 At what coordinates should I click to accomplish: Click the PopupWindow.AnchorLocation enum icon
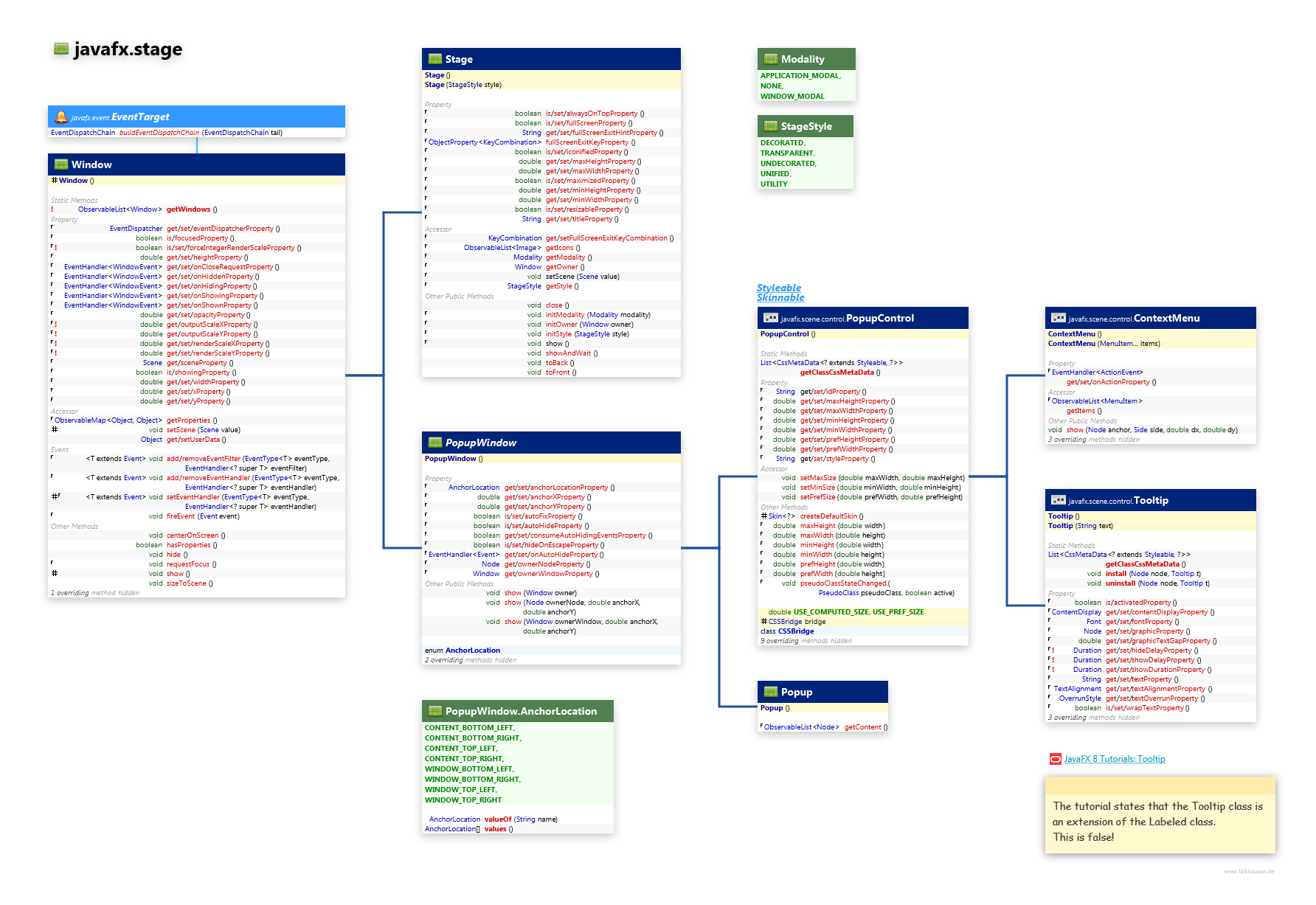point(435,711)
